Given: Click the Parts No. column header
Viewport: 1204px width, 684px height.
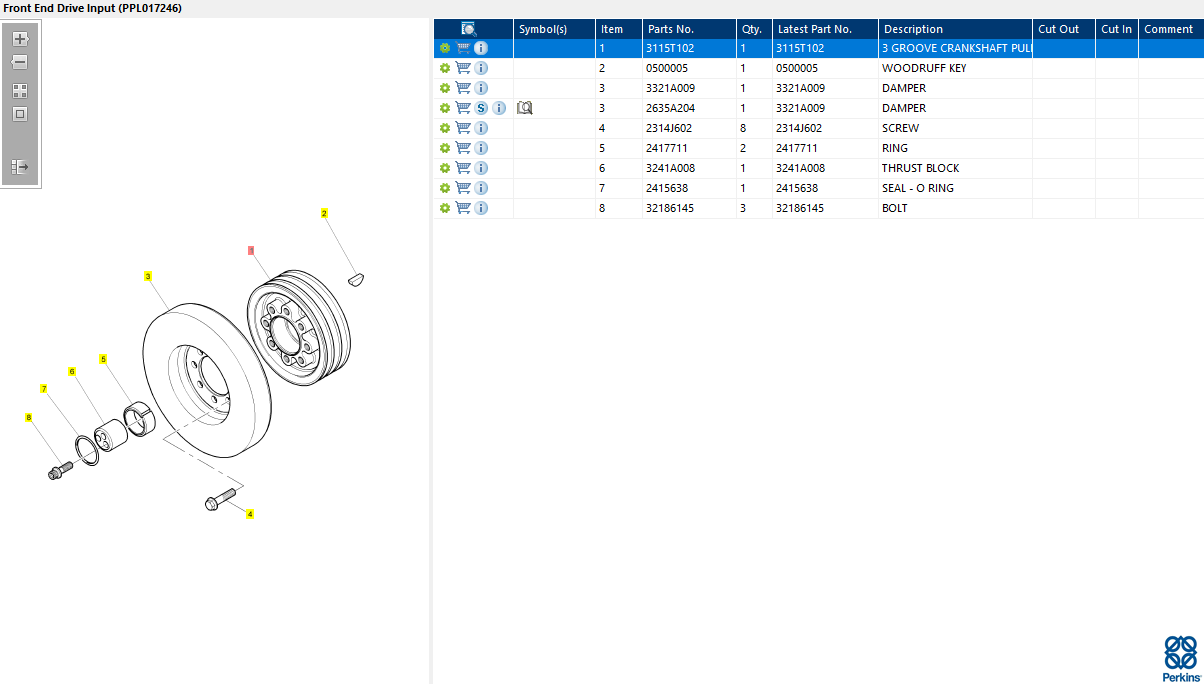Looking at the screenshot, I should pos(689,29).
